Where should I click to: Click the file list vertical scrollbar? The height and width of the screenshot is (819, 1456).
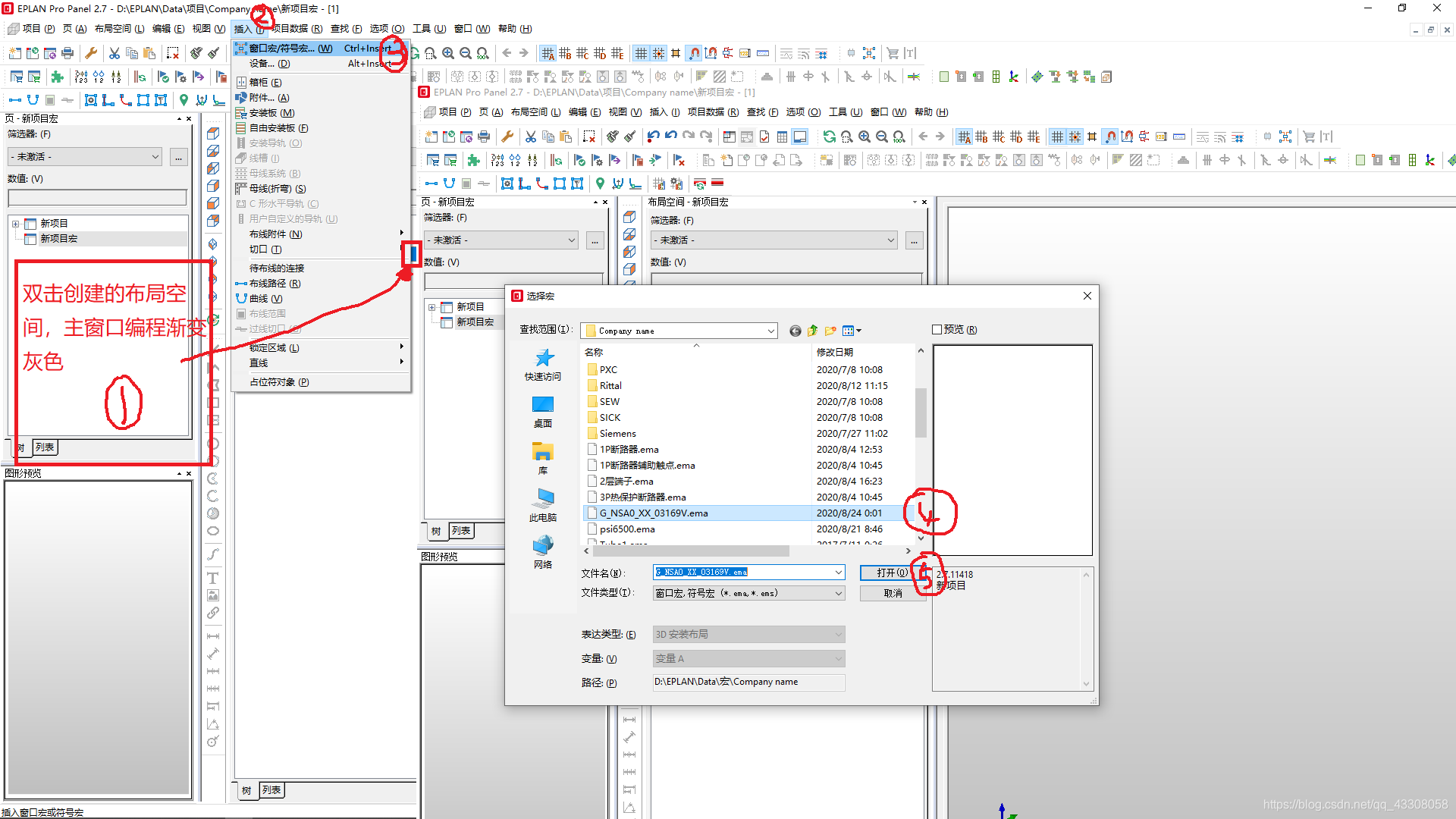[921, 413]
